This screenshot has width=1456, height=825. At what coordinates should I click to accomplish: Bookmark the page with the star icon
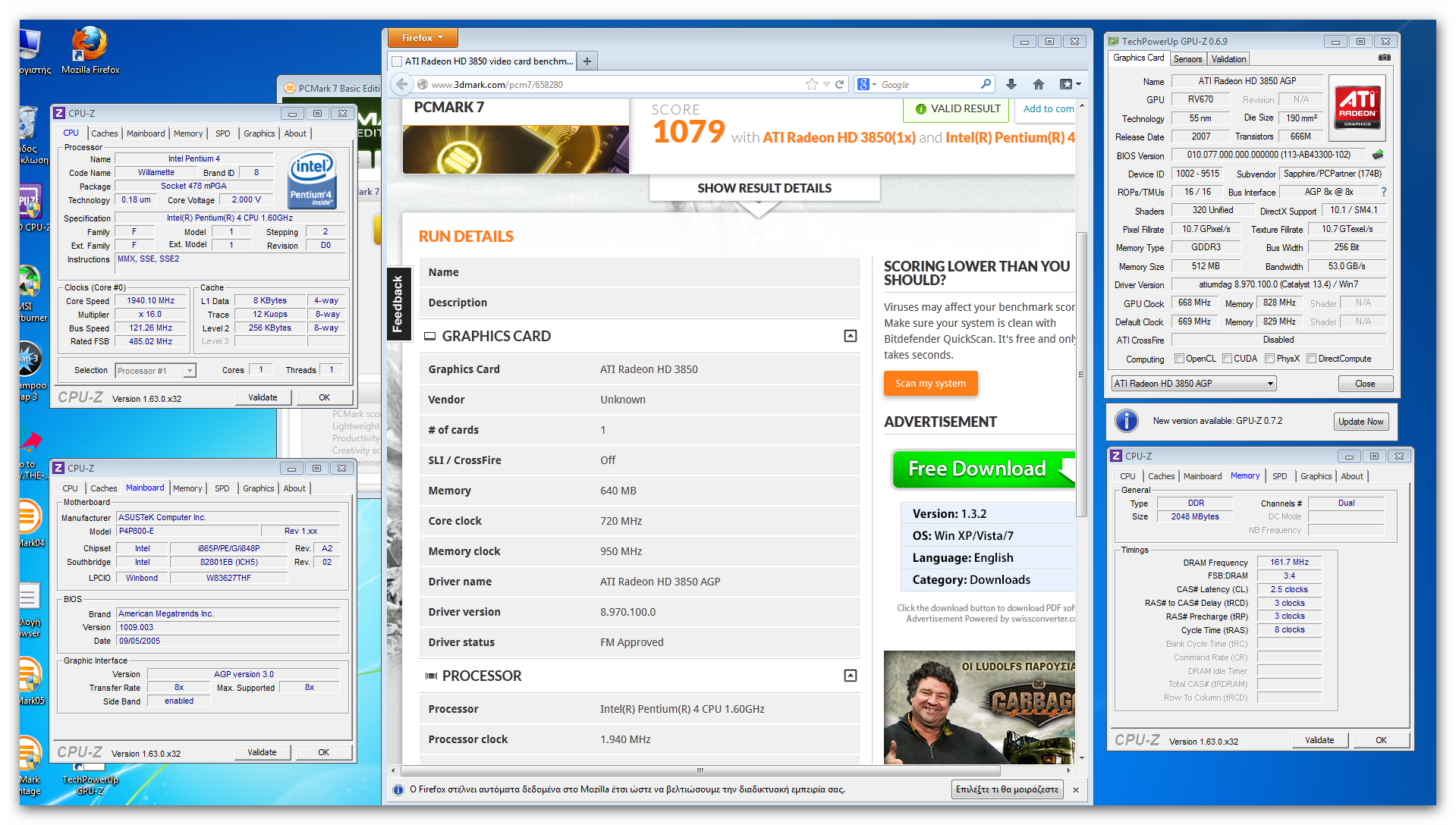pyautogui.click(x=811, y=84)
